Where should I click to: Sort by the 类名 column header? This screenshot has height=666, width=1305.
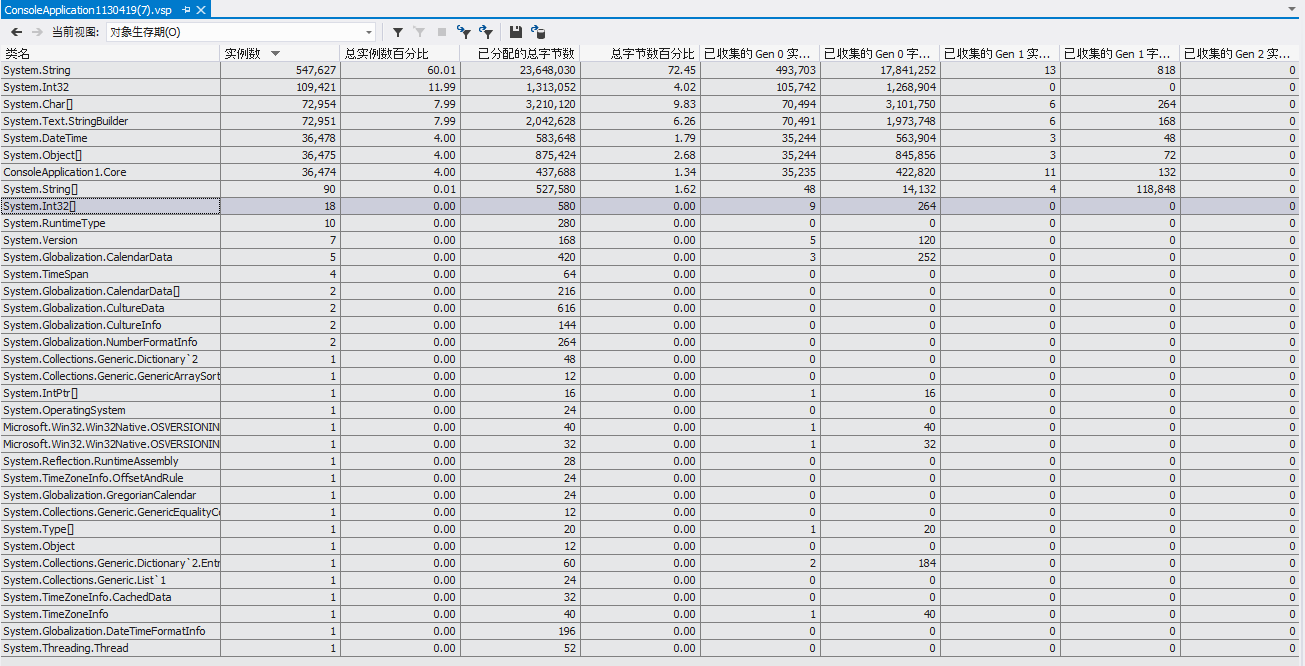[110, 53]
